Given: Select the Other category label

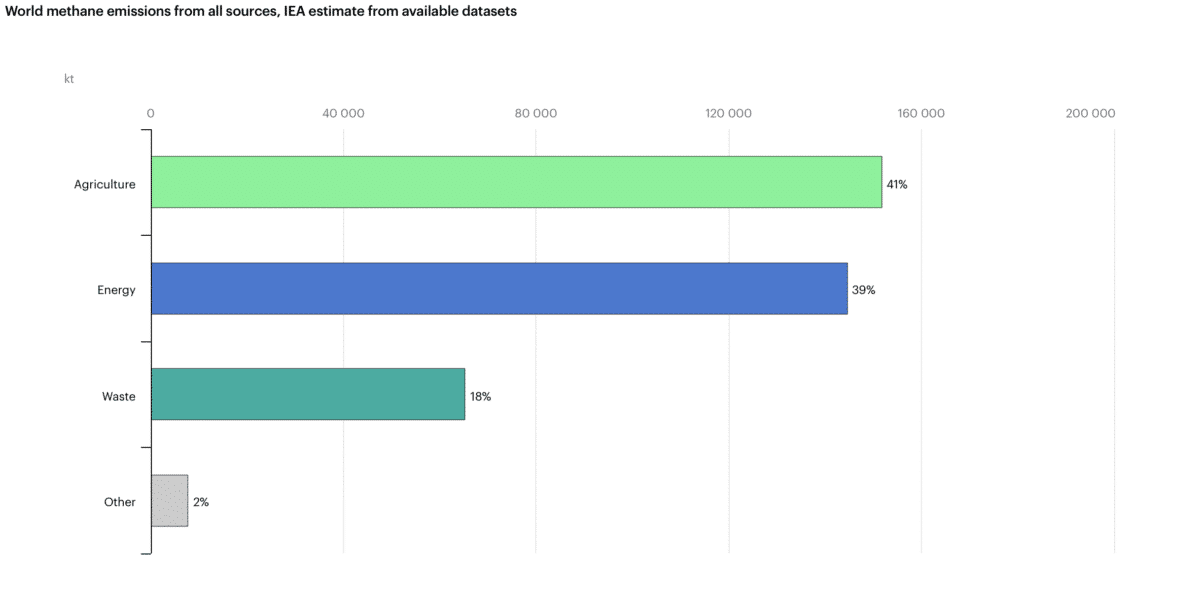Looking at the screenshot, I should pos(119,502).
